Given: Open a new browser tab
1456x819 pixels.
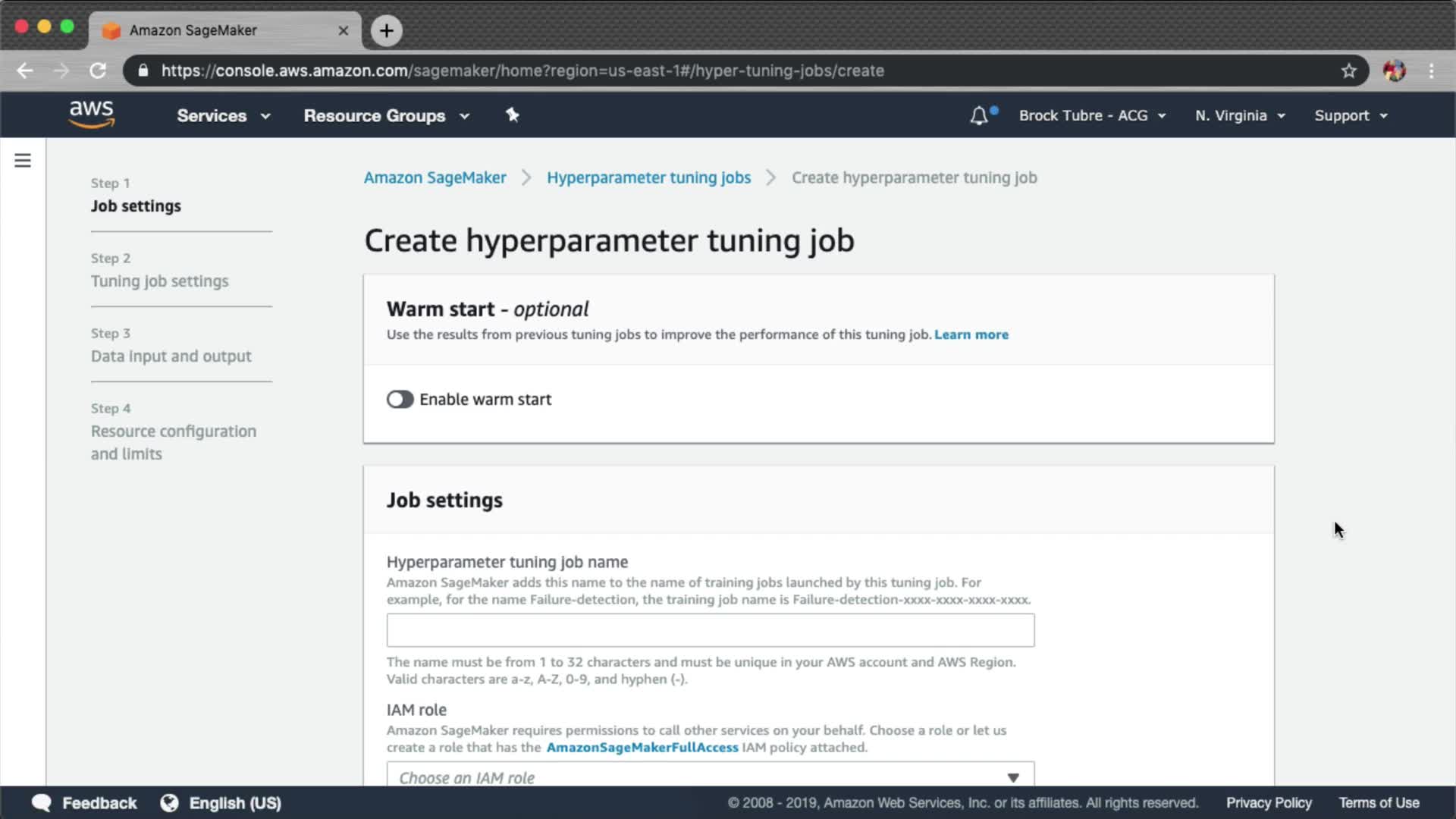Looking at the screenshot, I should pos(386,30).
